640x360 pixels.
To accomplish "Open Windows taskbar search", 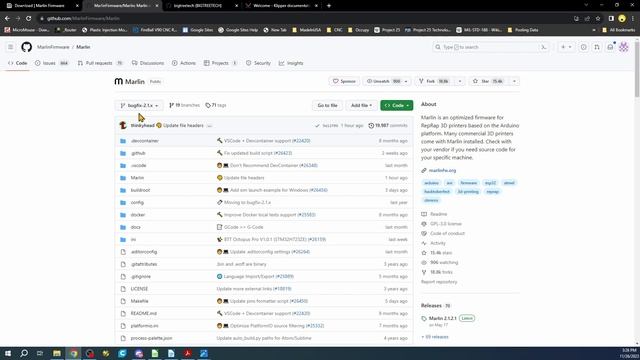I will pyautogui.click(x=24, y=353).
